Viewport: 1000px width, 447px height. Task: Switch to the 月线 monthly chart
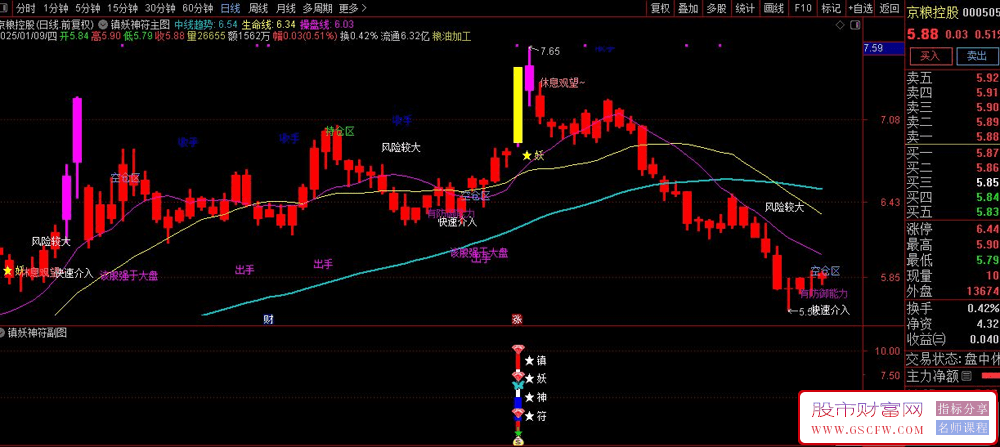click(x=286, y=8)
